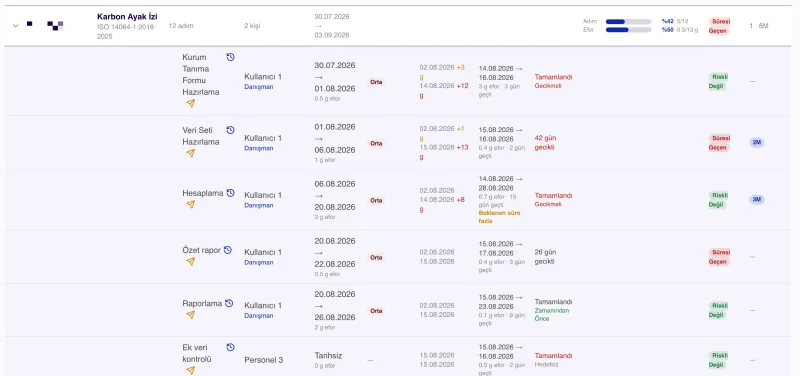Click Beklenen süre fazla warning text
The height and width of the screenshot is (376, 800).
point(499,217)
